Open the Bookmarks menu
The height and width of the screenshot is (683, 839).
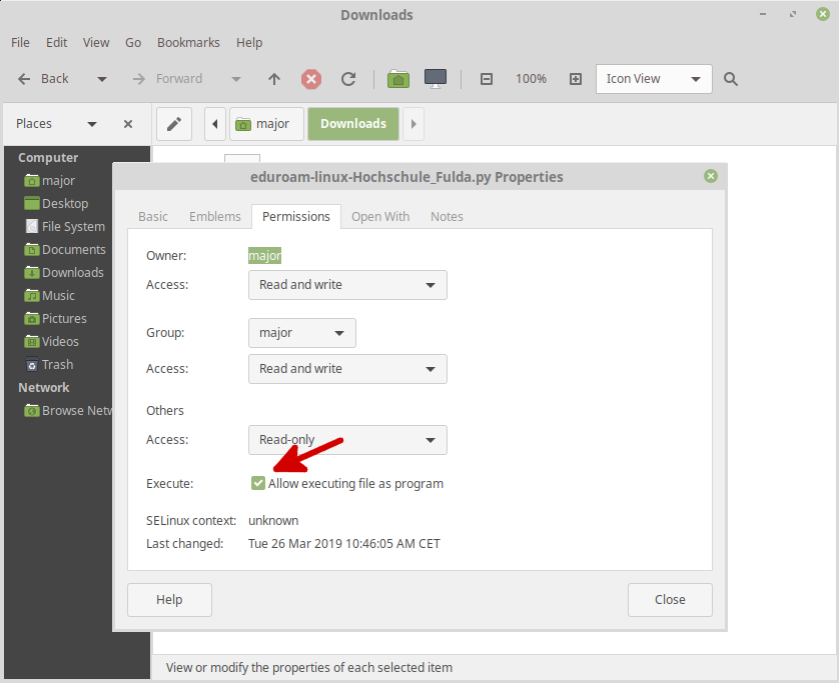click(188, 42)
